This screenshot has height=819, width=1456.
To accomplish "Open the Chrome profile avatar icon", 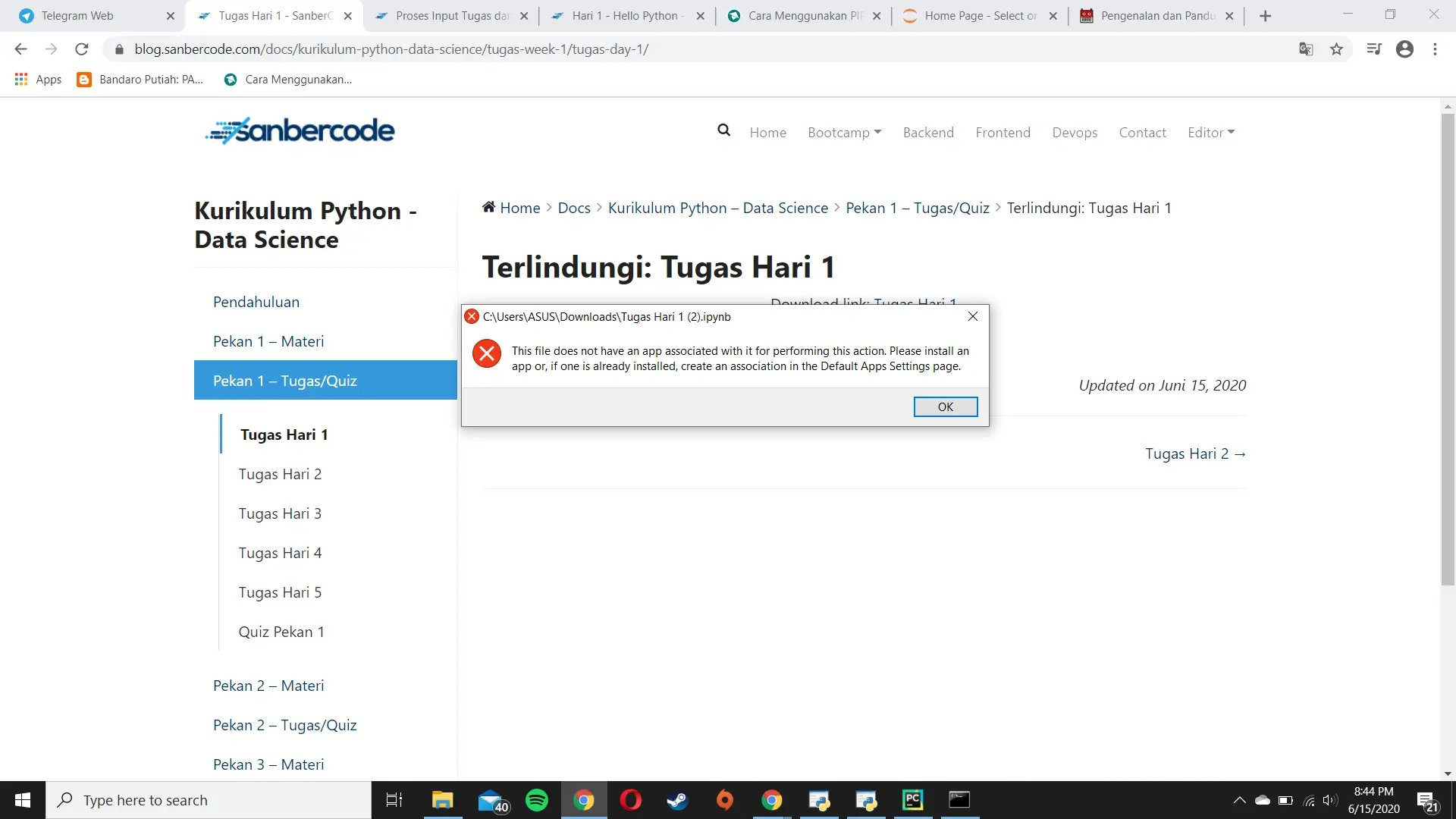I will (x=1404, y=49).
